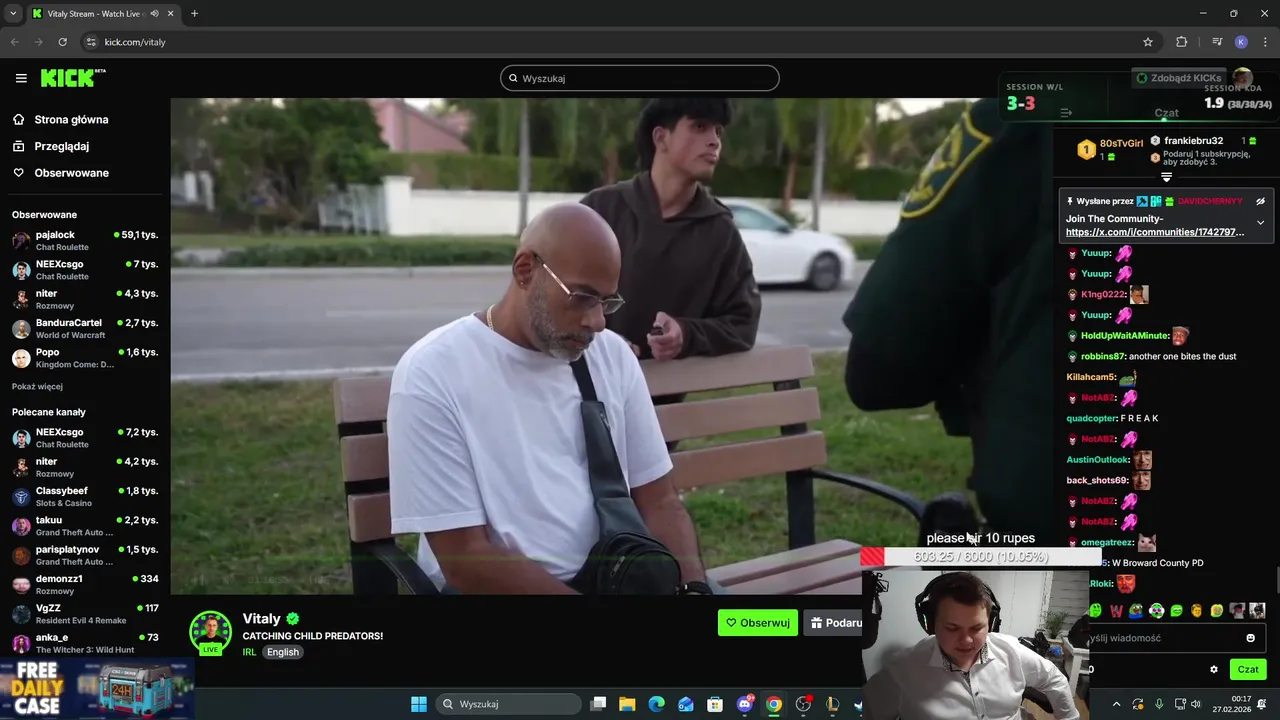This screenshot has width=1280, height=720.
Task: Click the Podaruj gift subs button
Action: point(835,623)
